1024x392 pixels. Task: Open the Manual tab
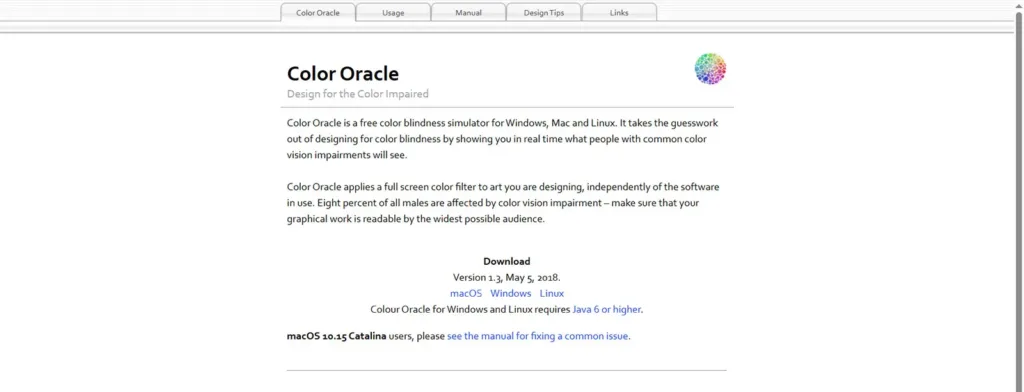[468, 12]
